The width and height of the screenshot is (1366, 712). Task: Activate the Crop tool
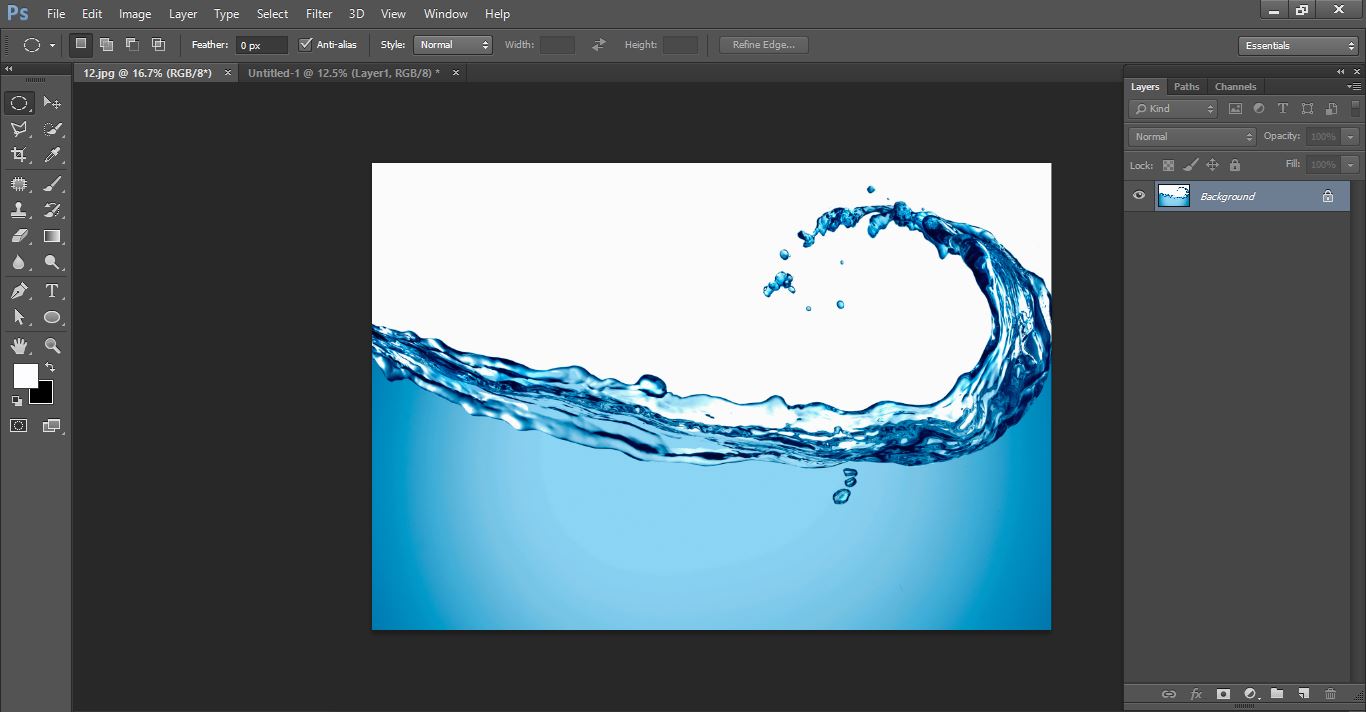point(18,155)
